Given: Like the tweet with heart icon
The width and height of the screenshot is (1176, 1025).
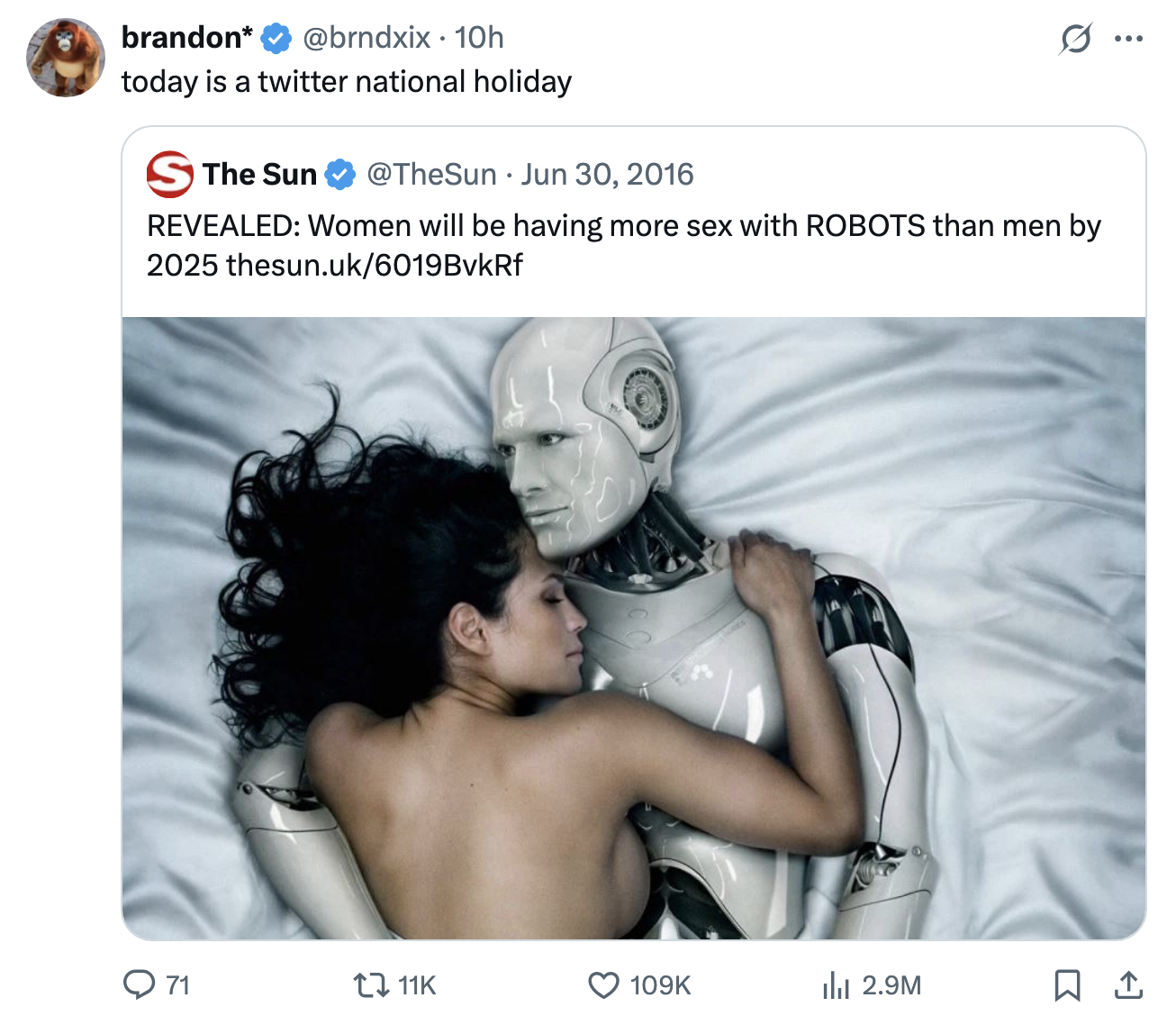Looking at the screenshot, I should [603, 985].
